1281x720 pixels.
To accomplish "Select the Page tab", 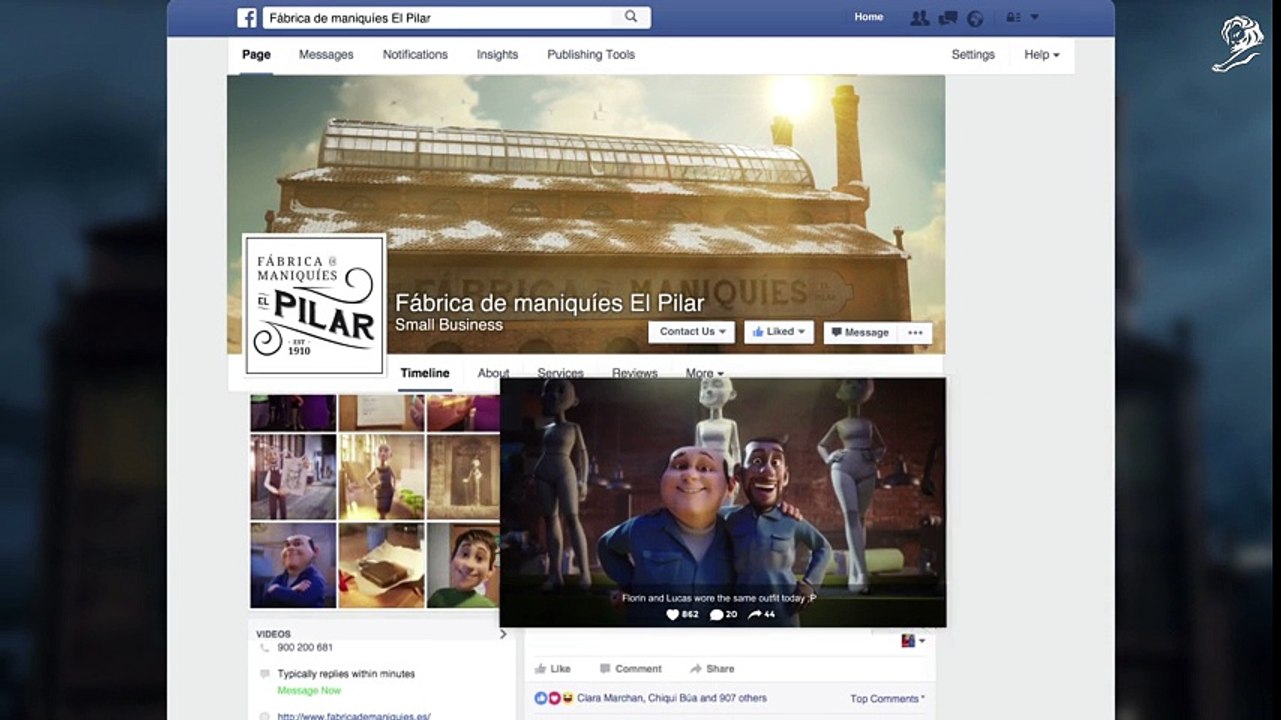I will click(256, 55).
